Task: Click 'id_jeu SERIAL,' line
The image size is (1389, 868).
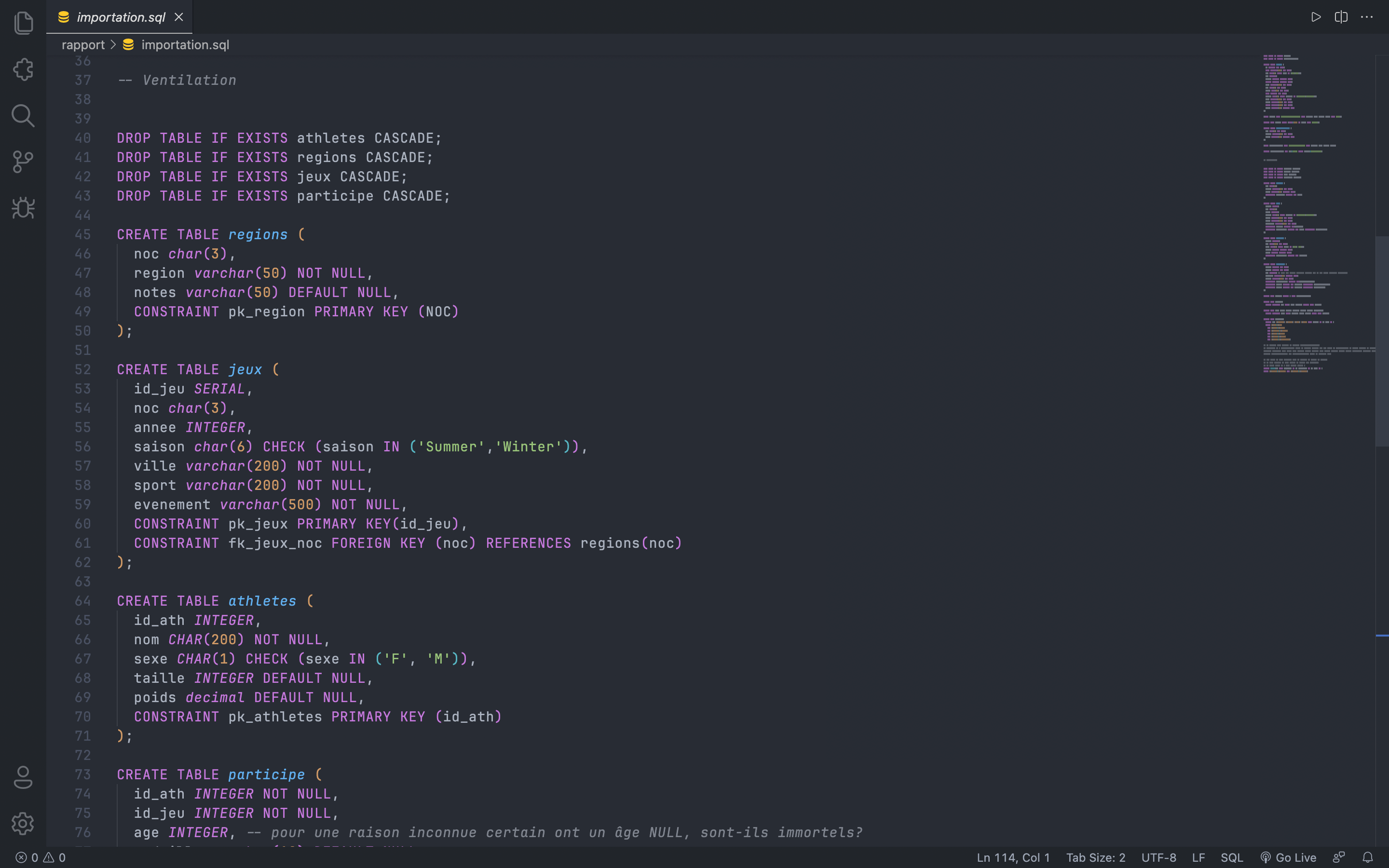Action: [193, 389]
